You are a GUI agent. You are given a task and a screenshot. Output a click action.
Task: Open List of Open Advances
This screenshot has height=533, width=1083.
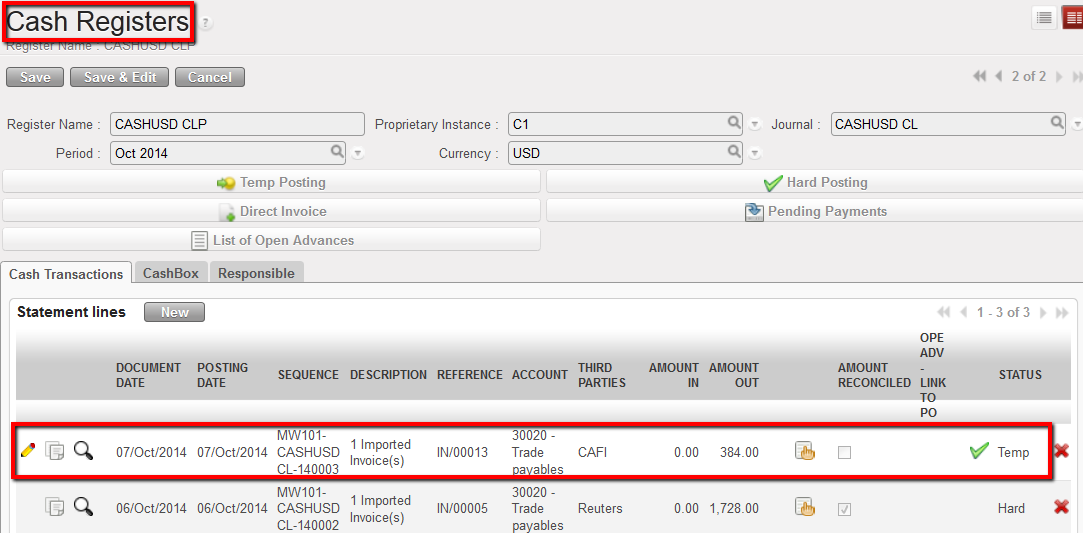click(271, 240)
